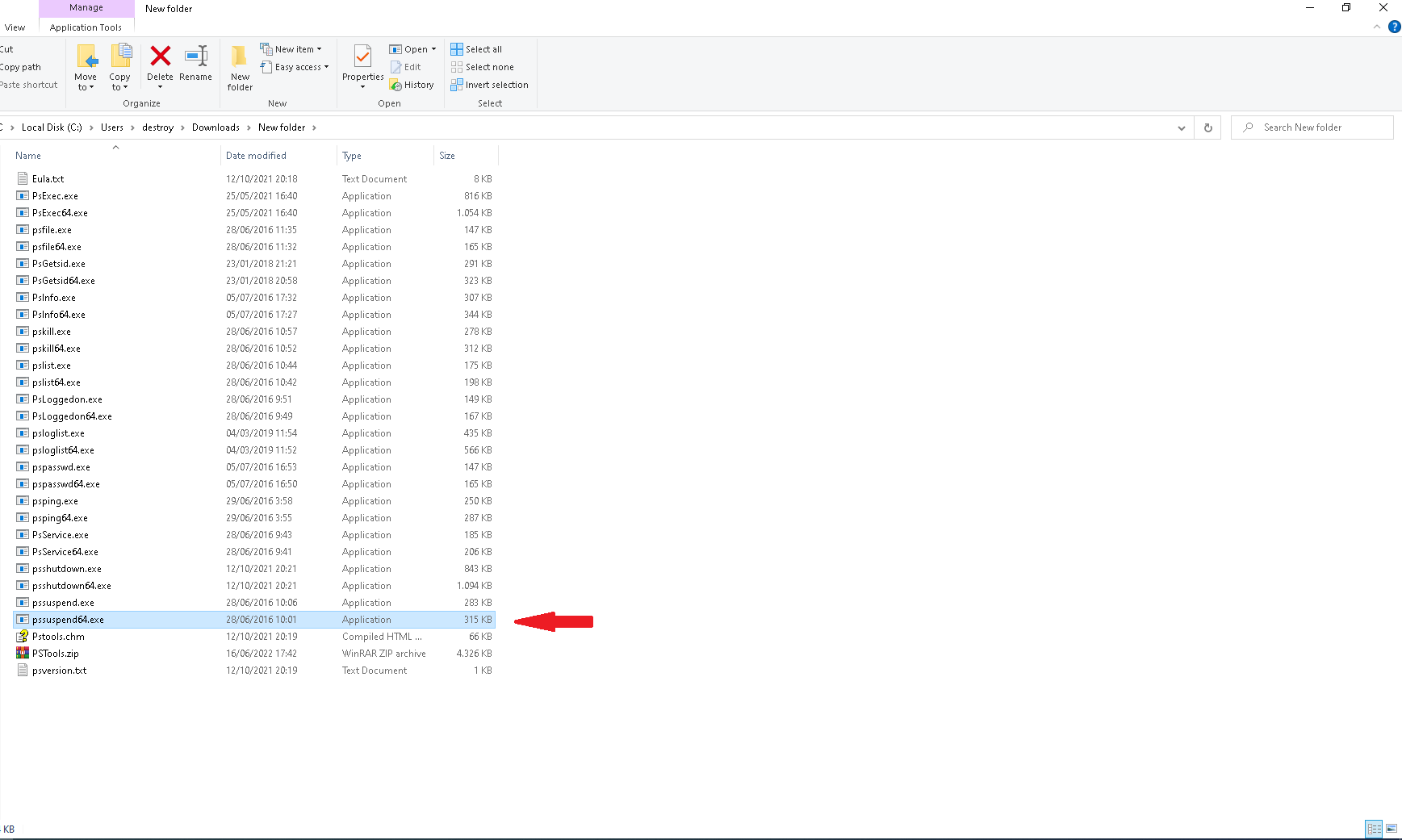Open the New item dropdown

pyautogui.click(x=291, y=49)
